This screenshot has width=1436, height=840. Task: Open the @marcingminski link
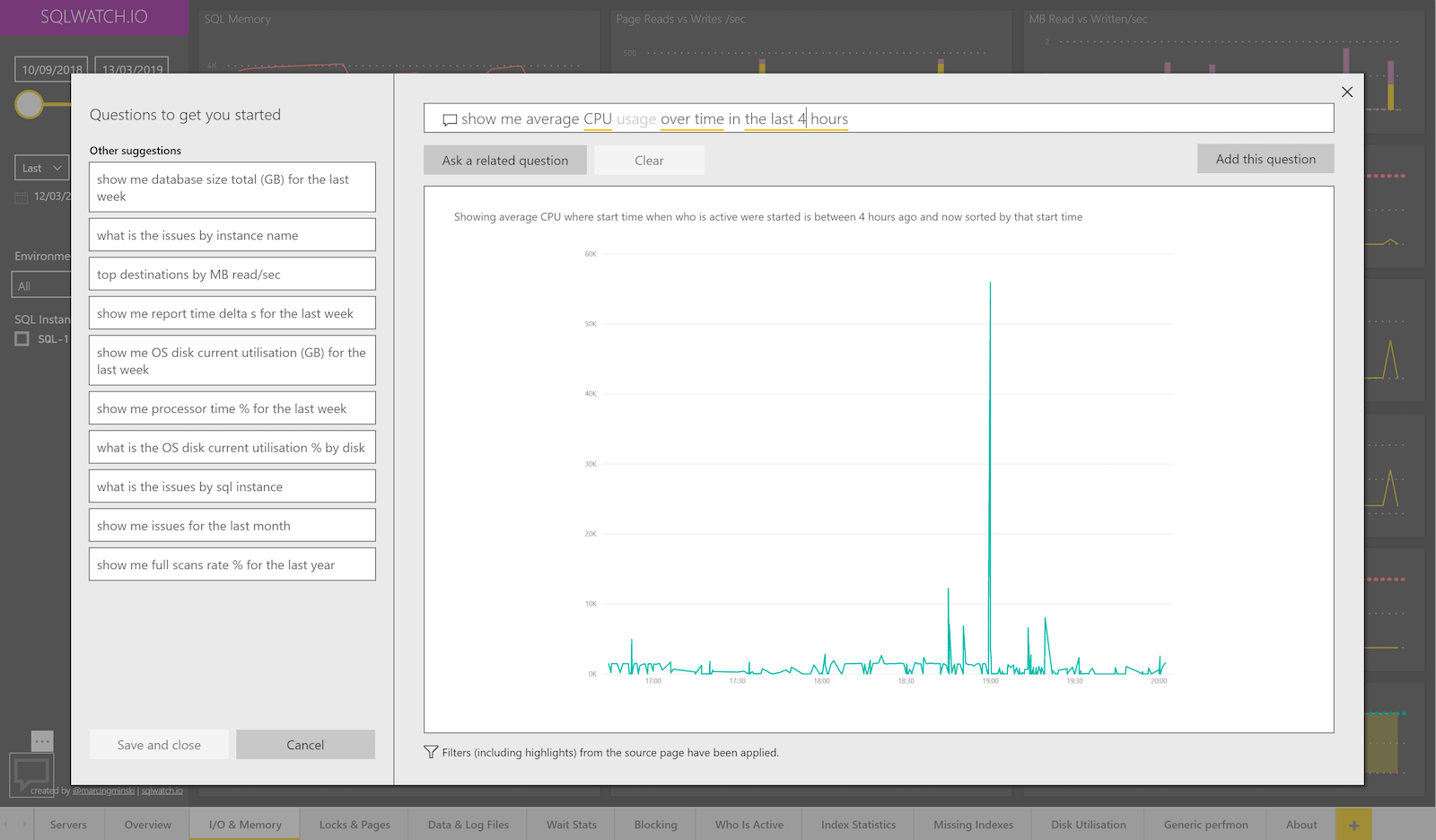tap(103, 791)
